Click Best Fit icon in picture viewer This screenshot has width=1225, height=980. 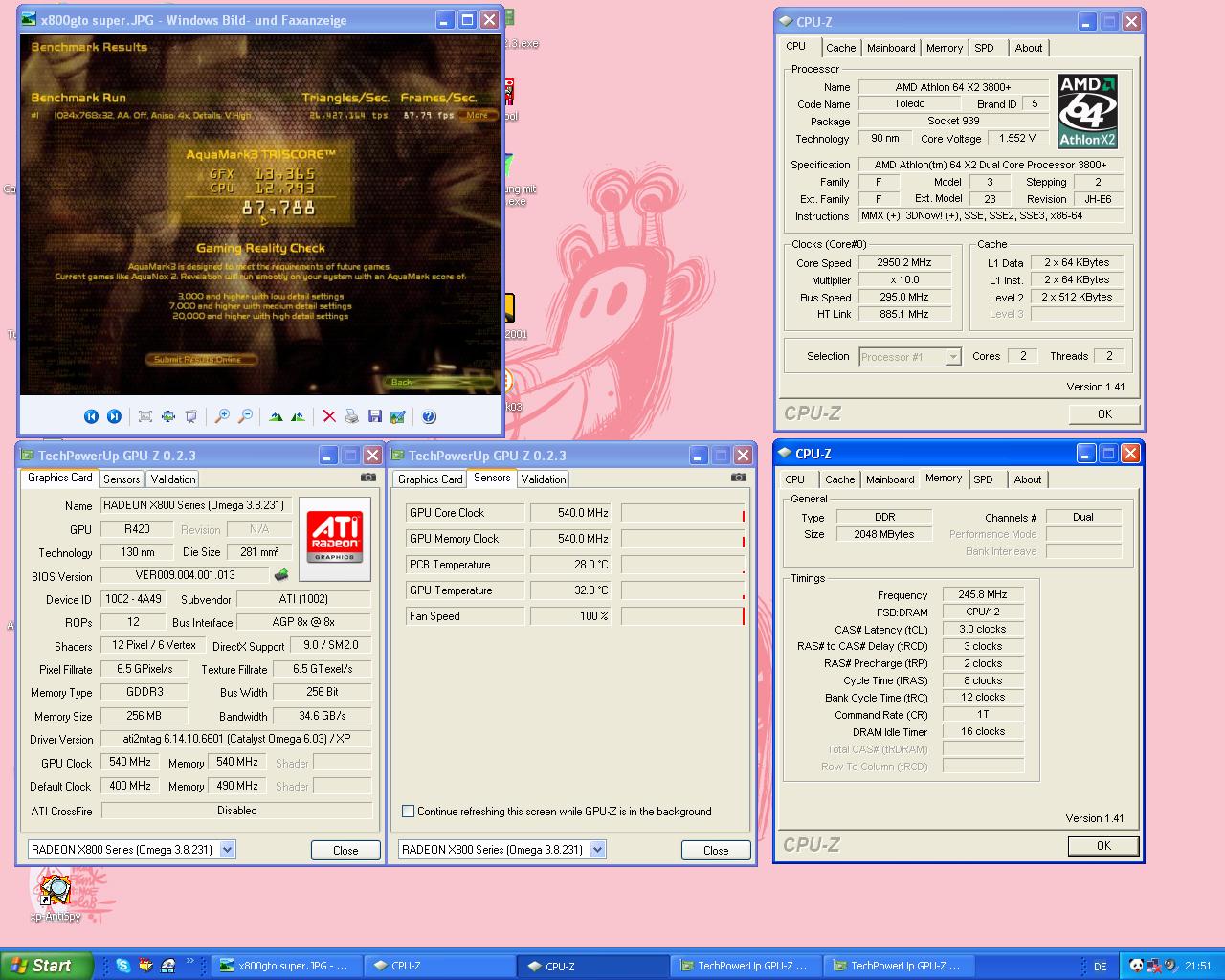tap(145, 416)
